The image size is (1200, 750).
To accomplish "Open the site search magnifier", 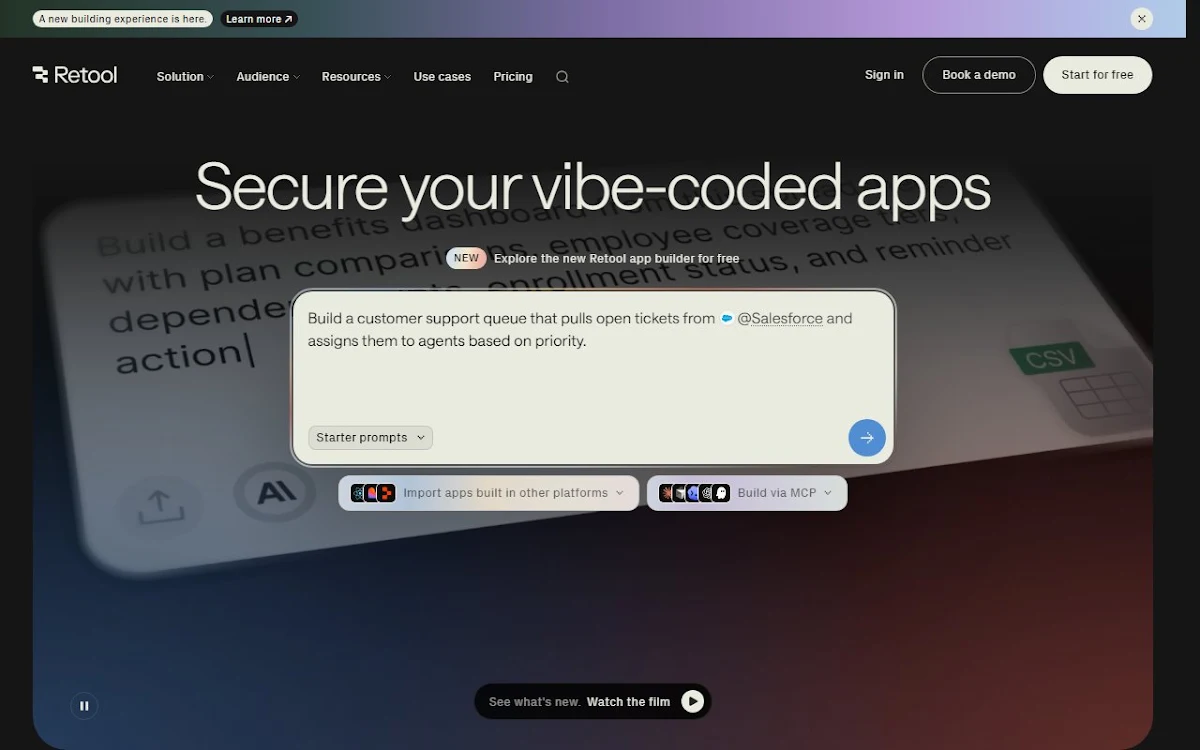I will [562, 77].
